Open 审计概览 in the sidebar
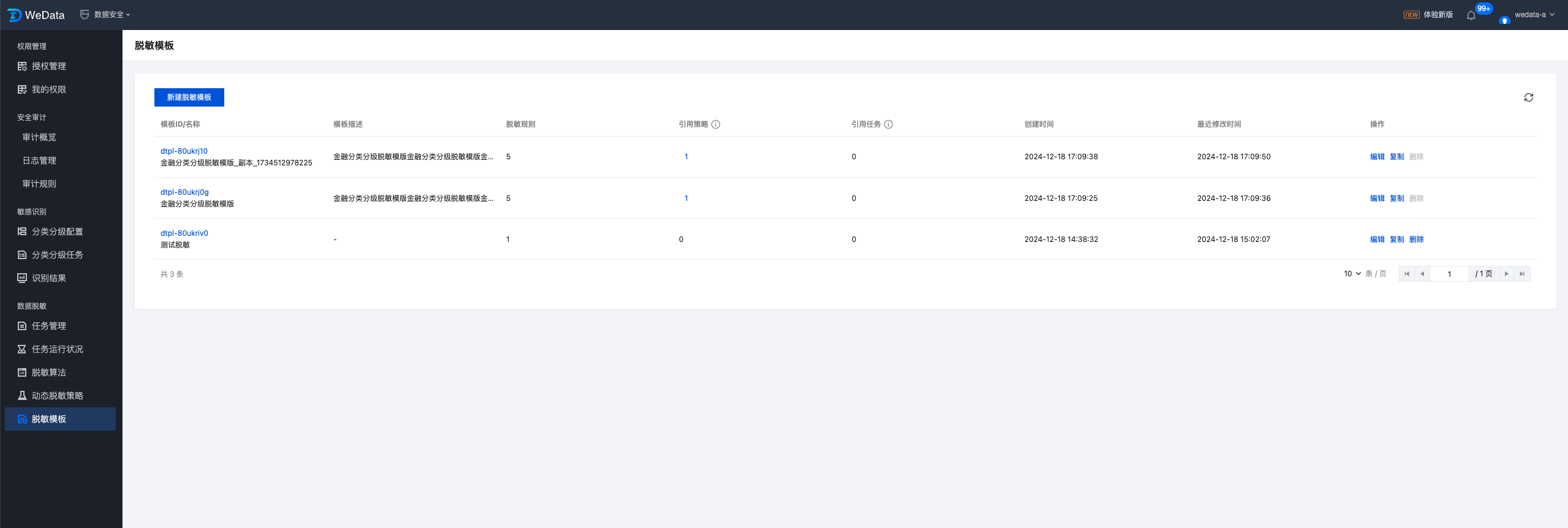Viewport: 1568px width, 528px height. coord(39,137)
